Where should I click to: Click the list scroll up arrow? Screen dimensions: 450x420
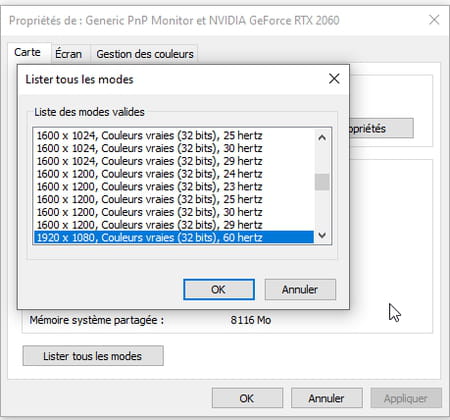322,137
